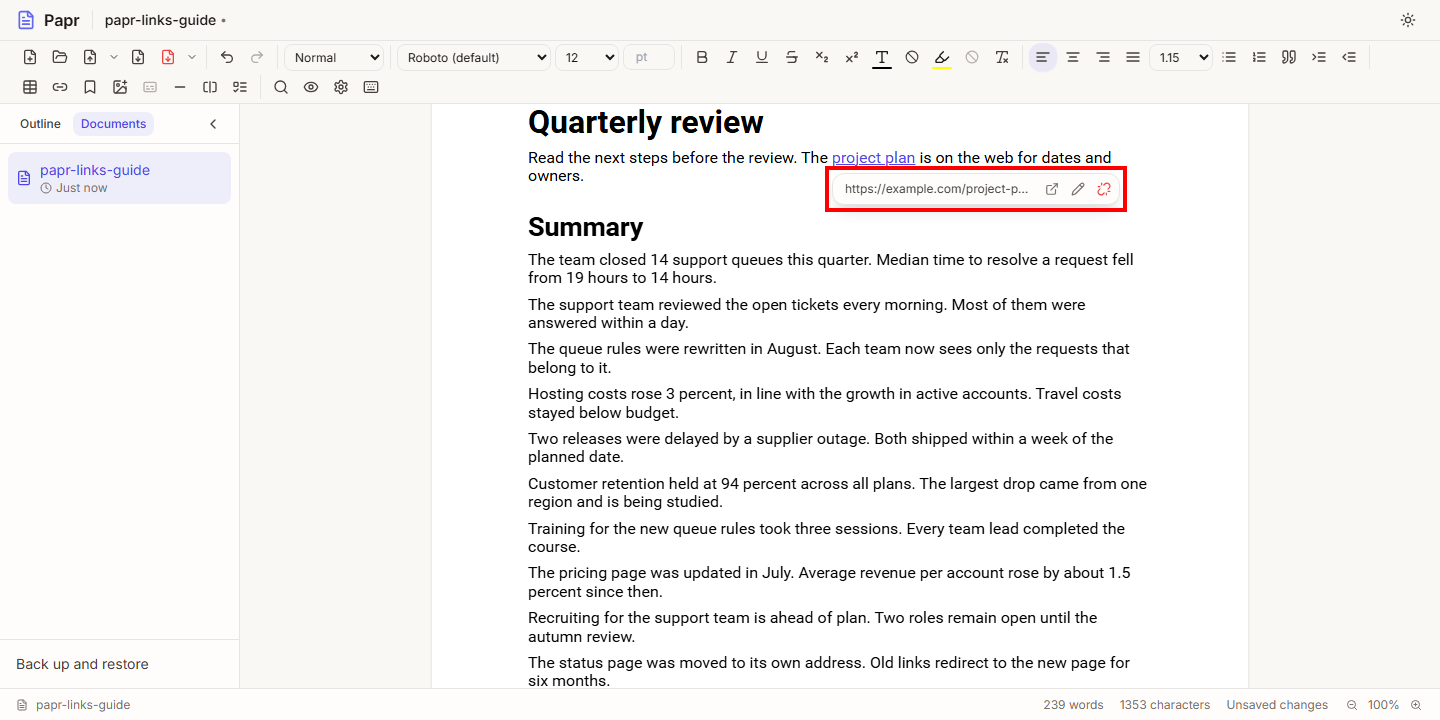Undo the last change
This screenshot has height=720, width=1440.
[227, 57]
